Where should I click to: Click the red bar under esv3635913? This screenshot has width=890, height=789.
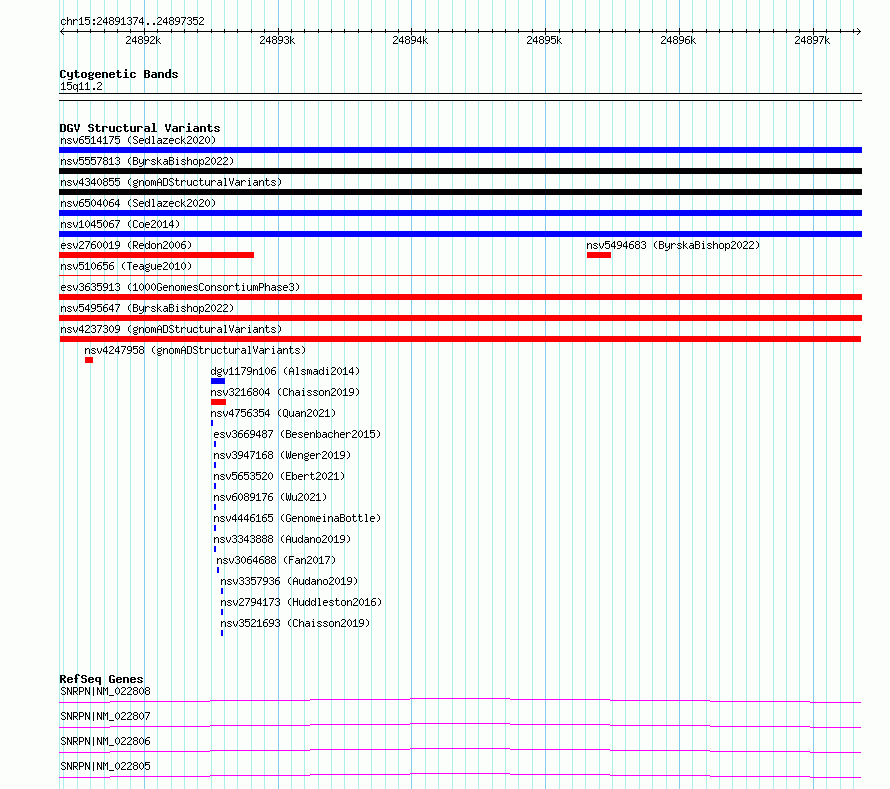point(460,297)
